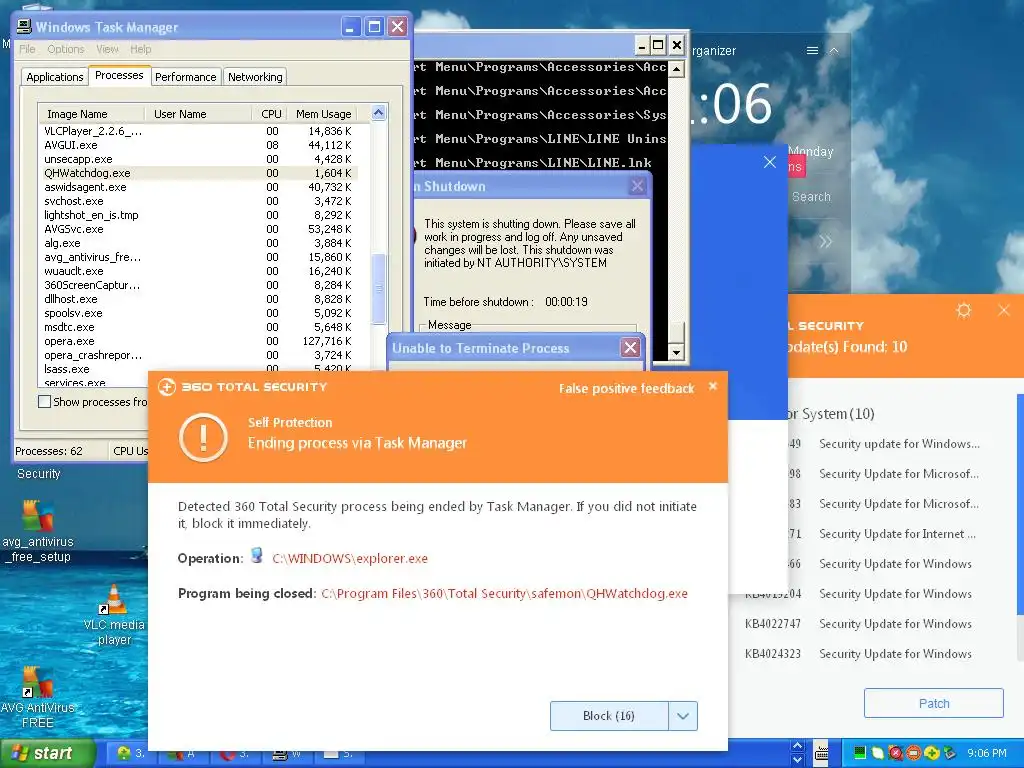
Task: Click the Search field in the Organizer widget
Action: [x=811, y=197]
